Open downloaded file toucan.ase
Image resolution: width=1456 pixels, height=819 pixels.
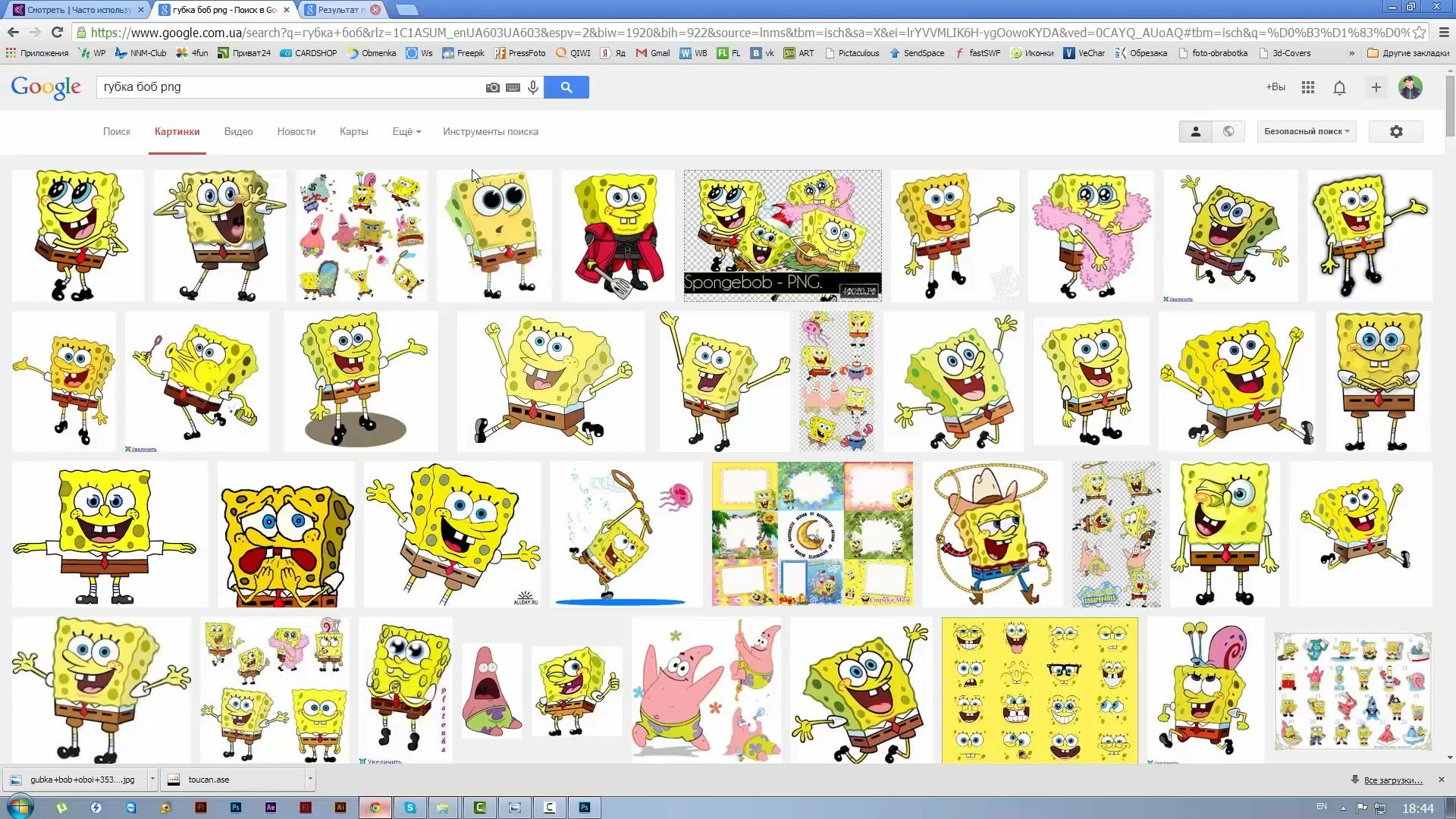point(235,779)
